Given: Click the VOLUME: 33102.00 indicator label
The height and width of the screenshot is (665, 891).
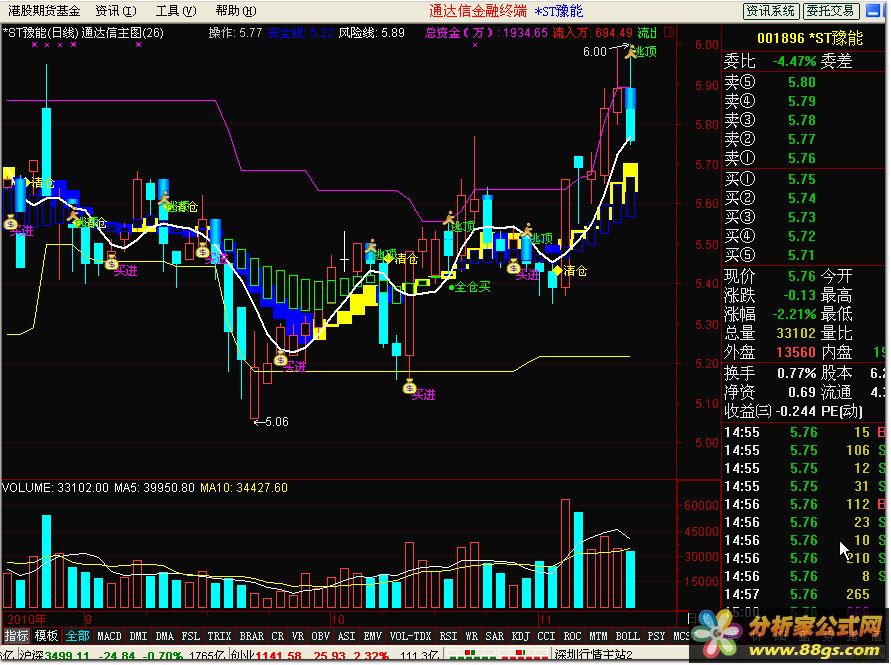Looking at the screenshot, I should click(x=55, y=488).
